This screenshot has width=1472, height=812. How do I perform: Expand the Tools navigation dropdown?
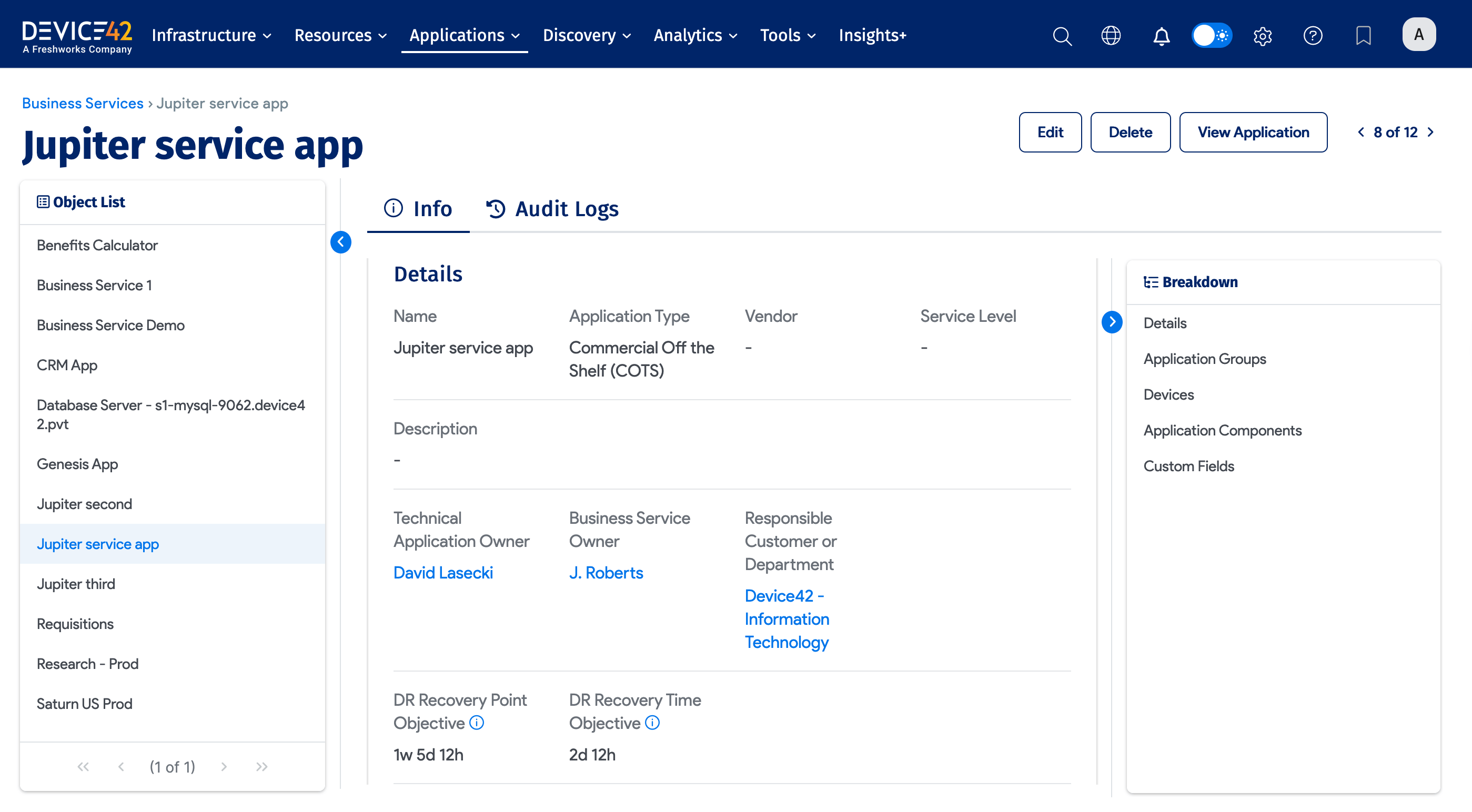(787, 35)
